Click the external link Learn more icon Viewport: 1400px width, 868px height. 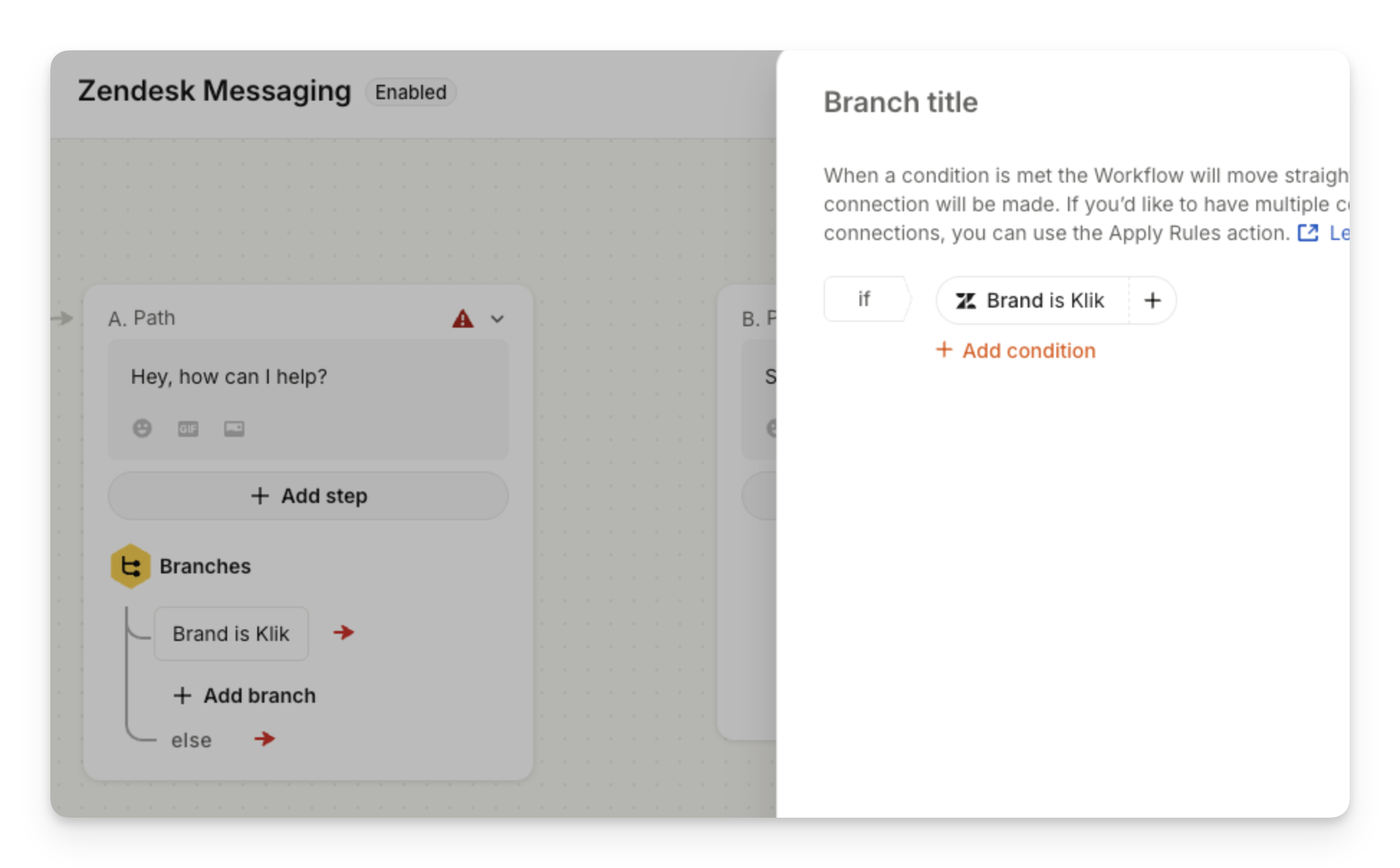click(x=1308, y=233)
